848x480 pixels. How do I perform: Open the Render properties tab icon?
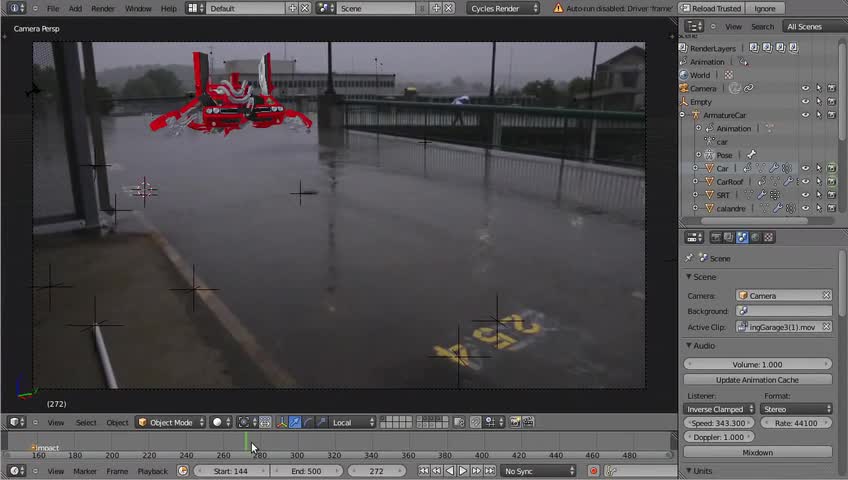(x=716, y=237)
